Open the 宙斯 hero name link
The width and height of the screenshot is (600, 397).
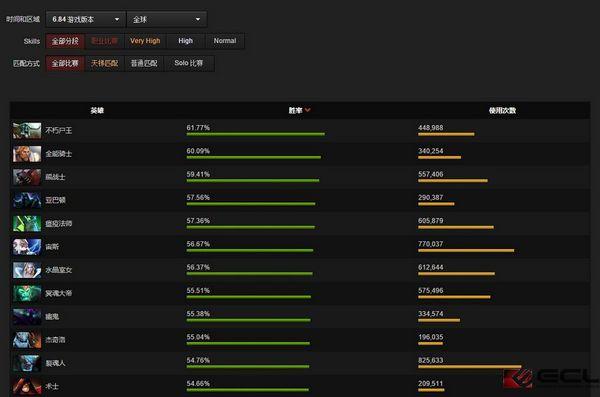point(52,247)
